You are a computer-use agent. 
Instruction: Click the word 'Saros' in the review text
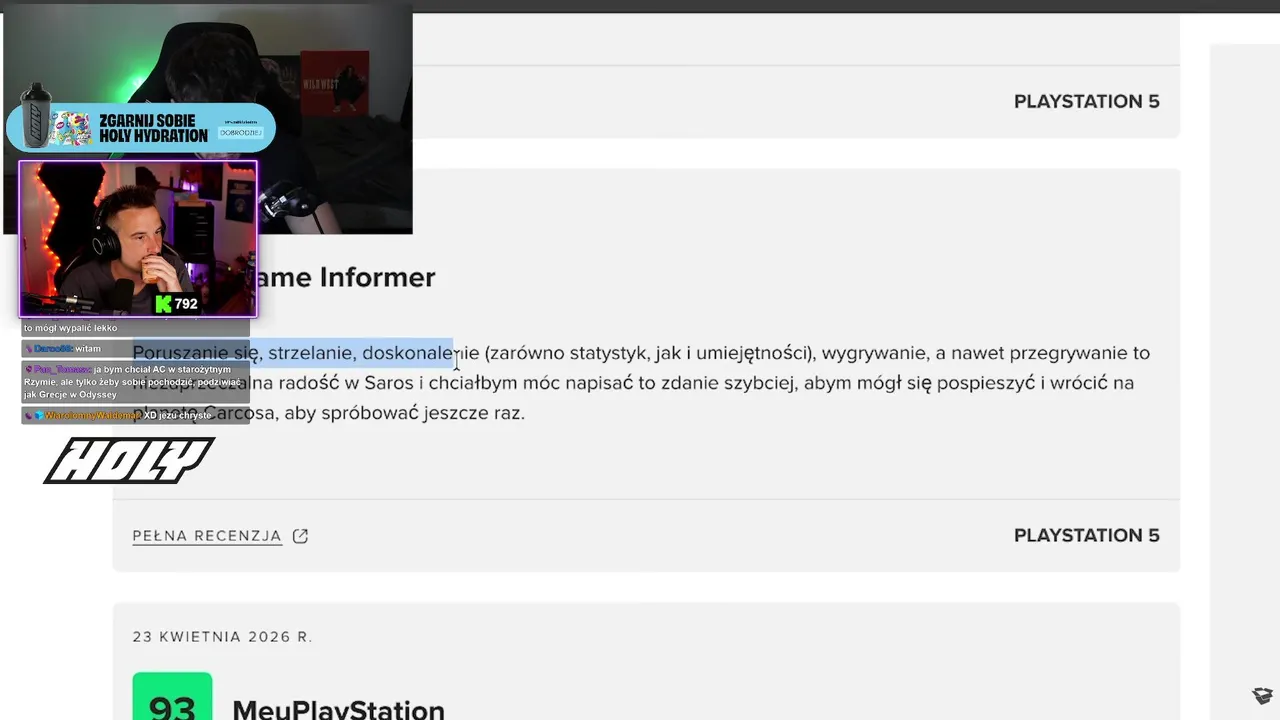[x=389, y=383]
